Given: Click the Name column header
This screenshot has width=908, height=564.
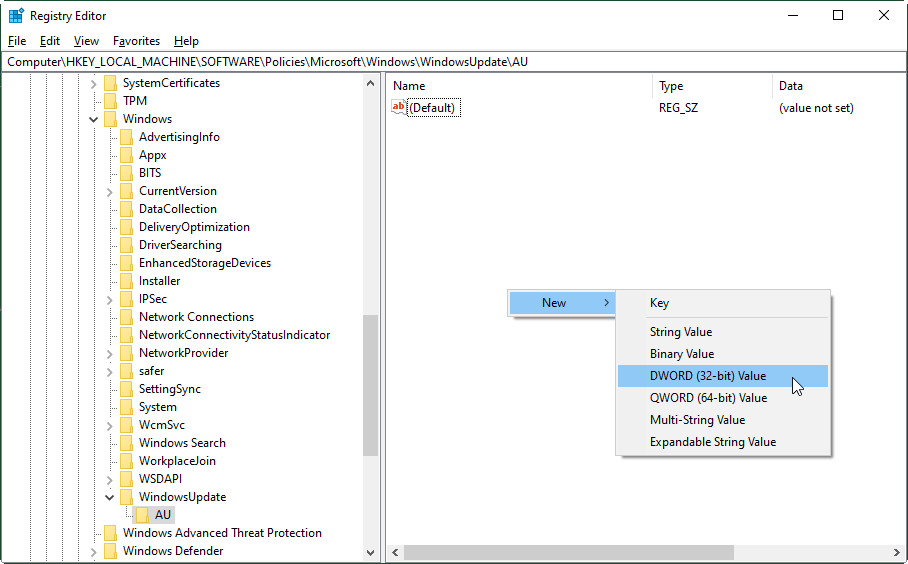Looking at the screenshot, I should [519, 86].
